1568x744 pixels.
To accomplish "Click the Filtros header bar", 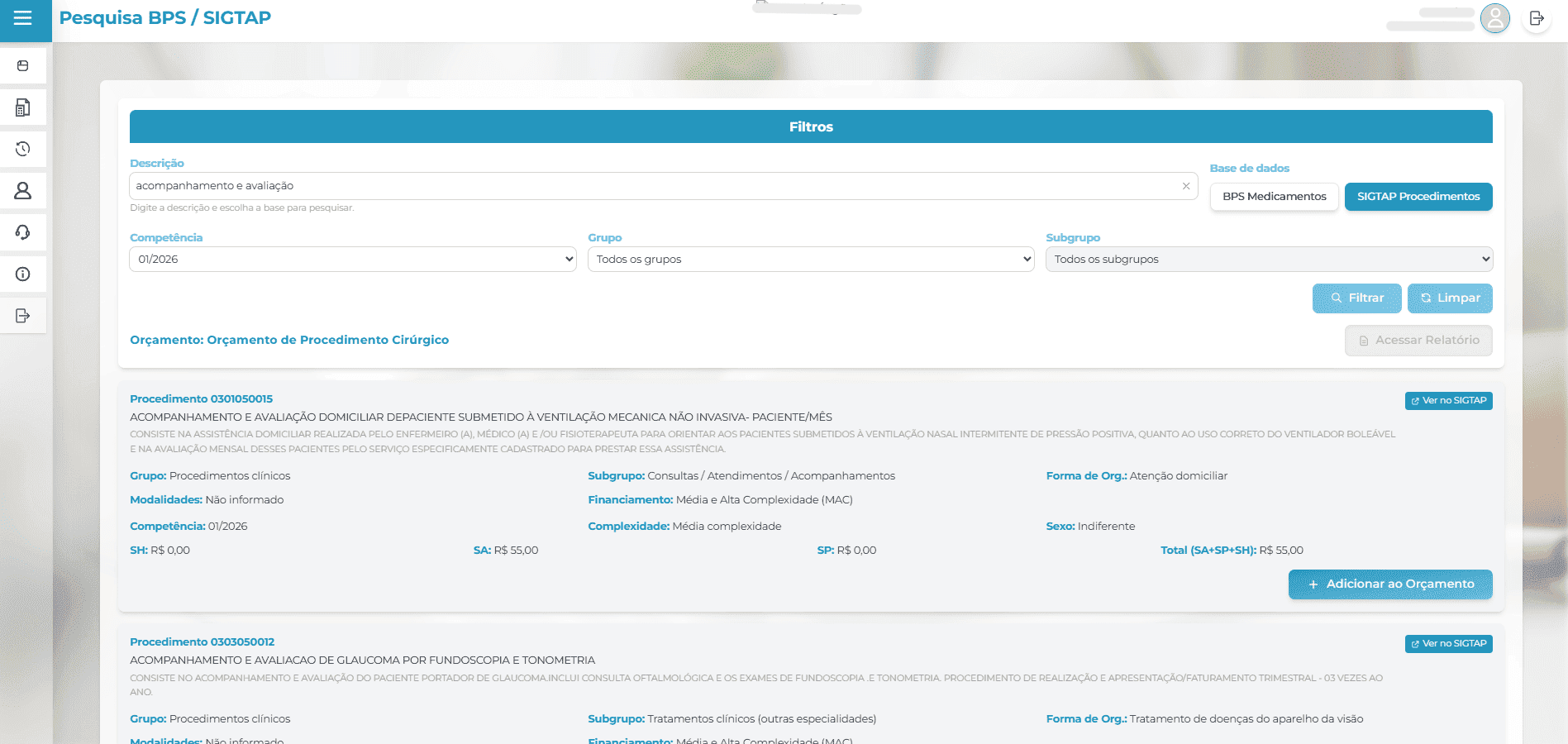I will pyautogui.click(x=811, y=126).
